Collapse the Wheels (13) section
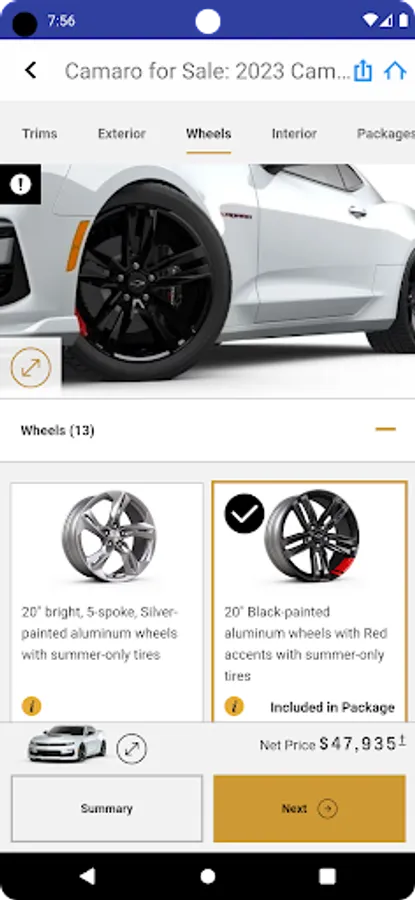The image size is (415, 900). [386, 429]
